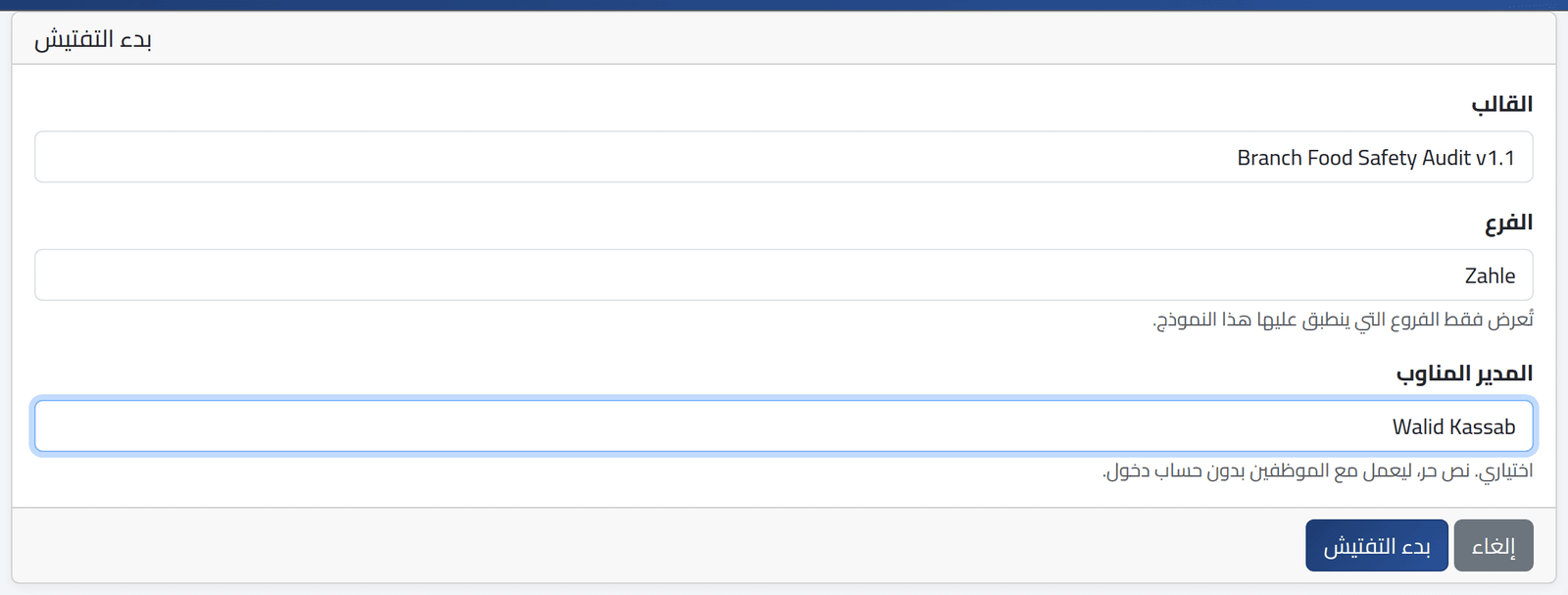Viewport: 1568px width, 595px height.
Task: Click the branch hint text under Zahle field
Action: (1343, 320)
